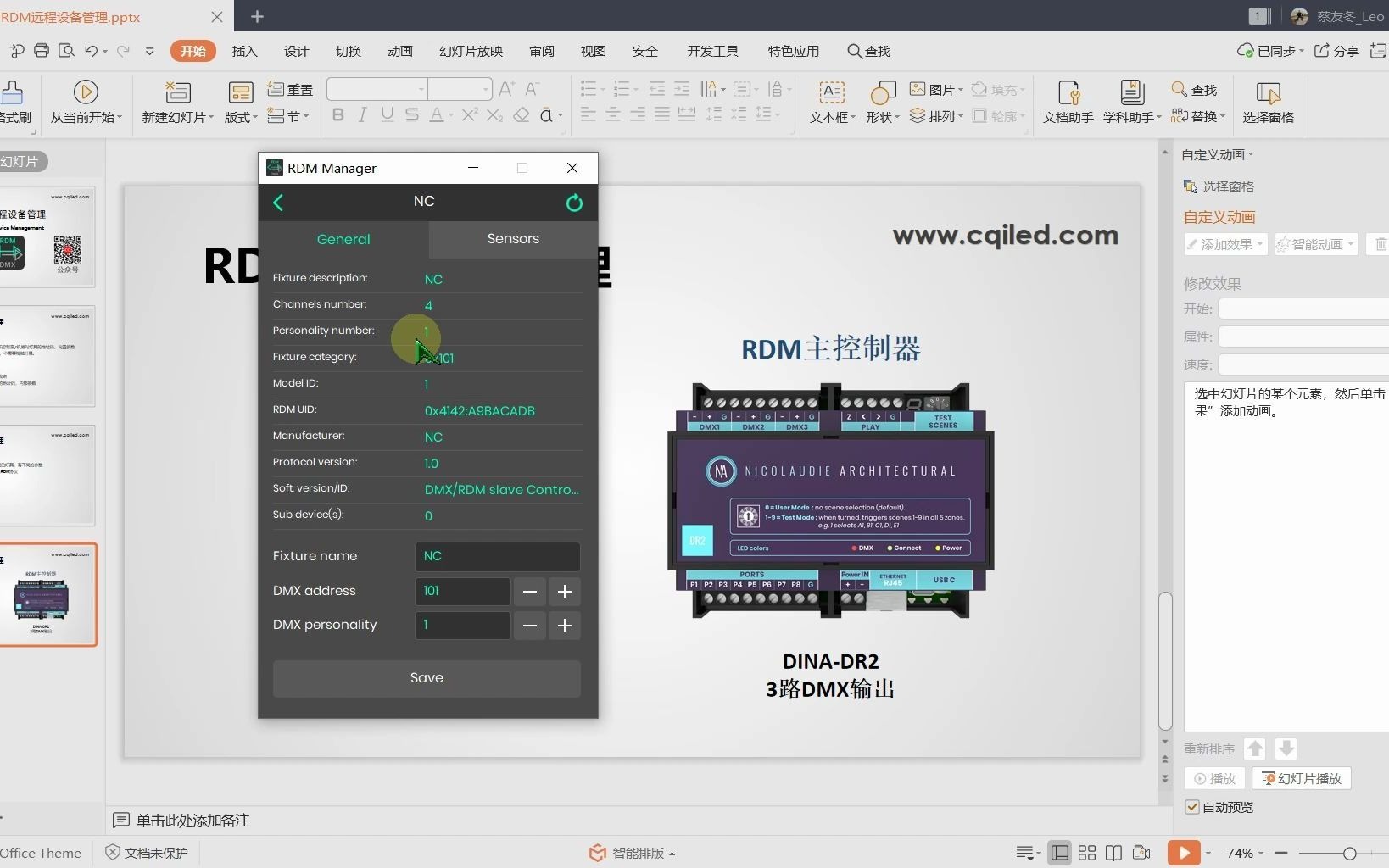Click 单击此处添加备注 notes area

[x=192, y=821]
